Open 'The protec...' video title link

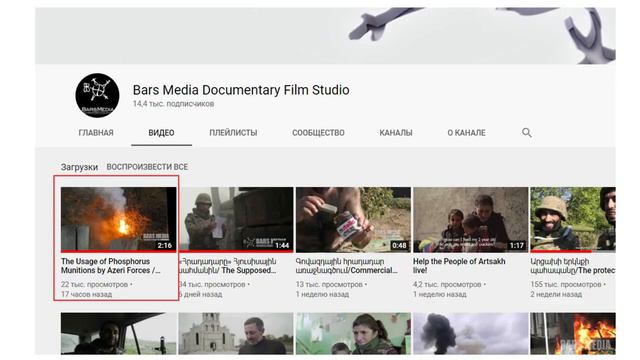coord(573,266)
